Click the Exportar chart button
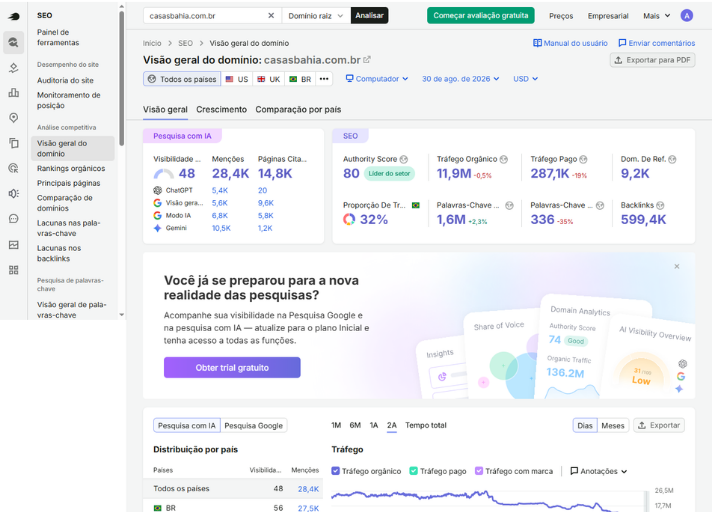712x512 pixels. [659, 425]
